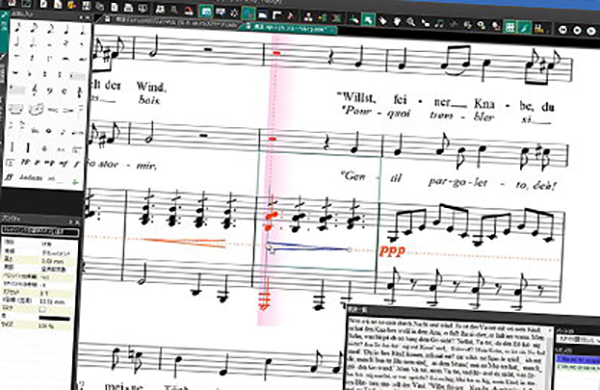Click the red selected chord on score

click(271, 221)
